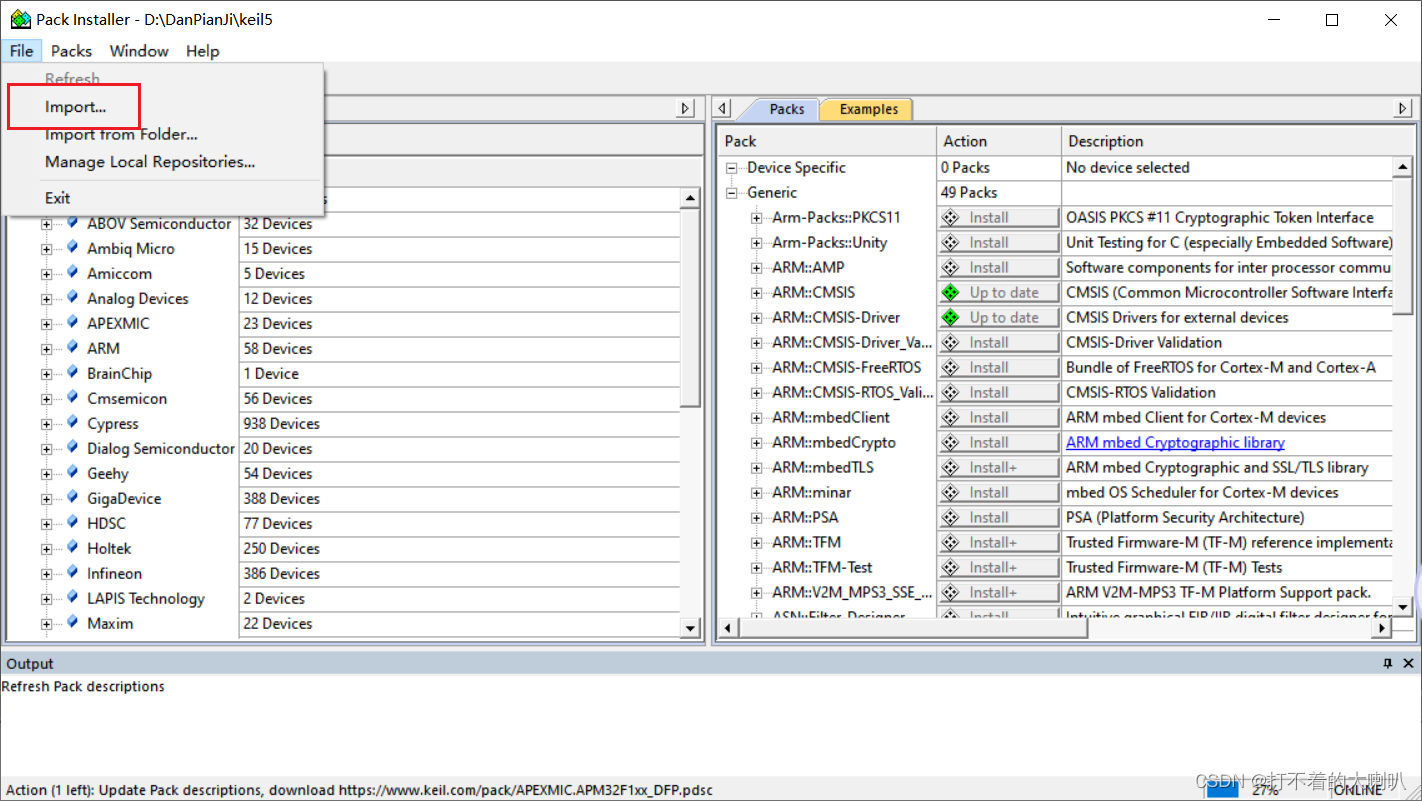Click the Action column header

click(x=999, y=141)
